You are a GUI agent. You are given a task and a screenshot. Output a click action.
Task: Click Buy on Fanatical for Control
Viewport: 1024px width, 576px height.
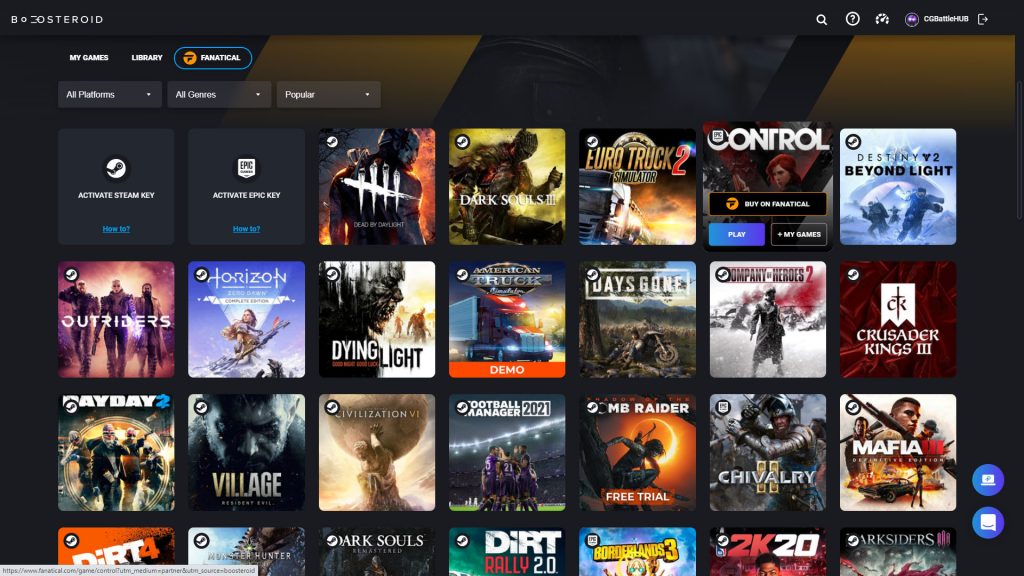767,204
